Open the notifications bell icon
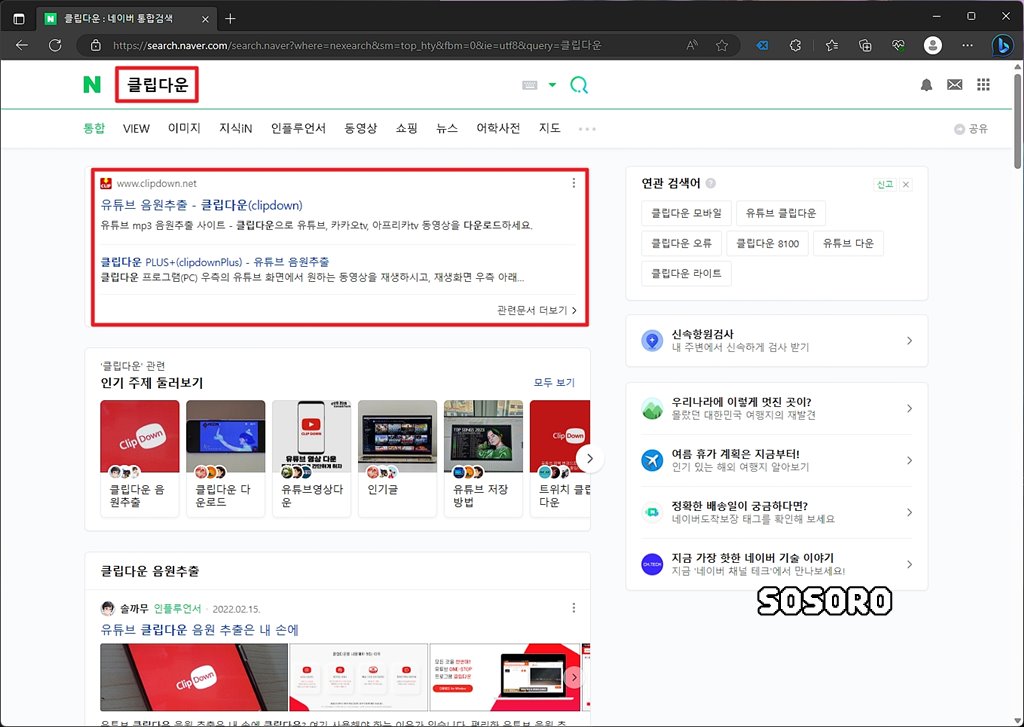Screen dimensions: 1024x727 coord(926,85)
